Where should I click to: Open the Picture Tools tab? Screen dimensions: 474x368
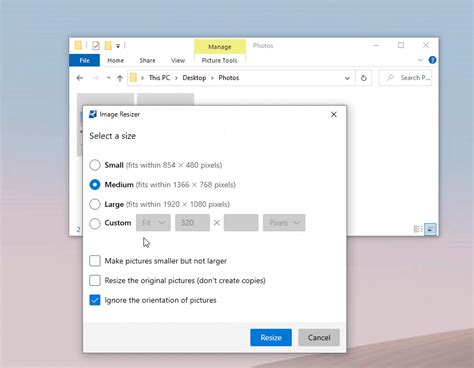click(219, 60)
